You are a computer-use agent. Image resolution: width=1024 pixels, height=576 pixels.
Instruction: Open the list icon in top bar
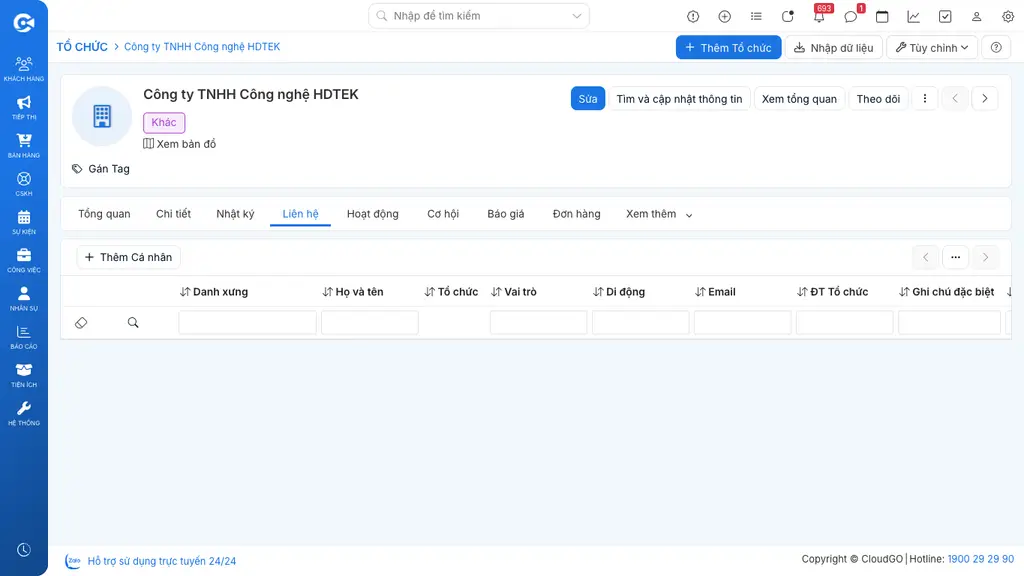pyautogui.click(x=756, y=16)
